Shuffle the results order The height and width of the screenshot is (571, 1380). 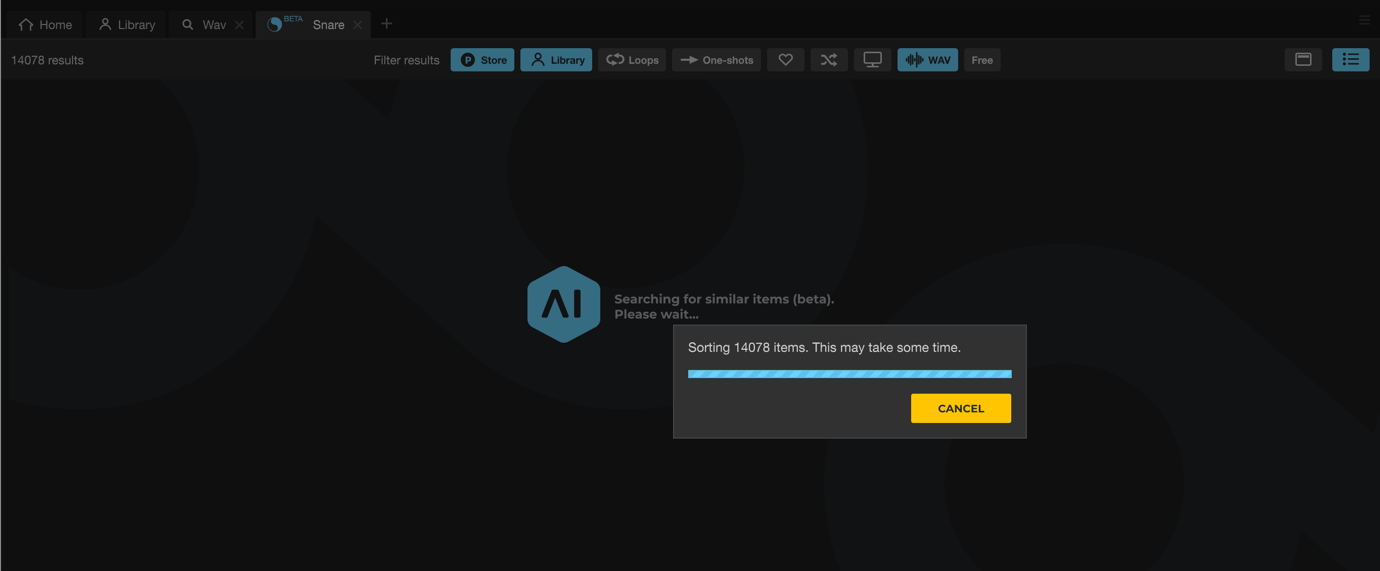[829, 60]
